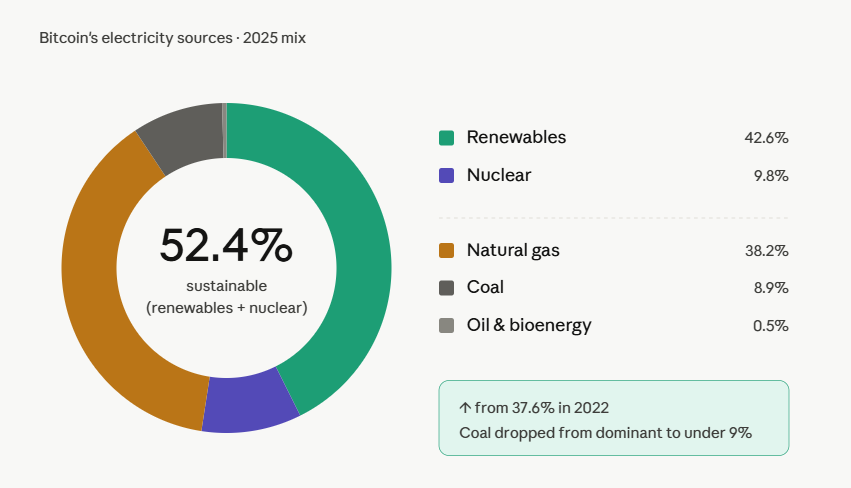Click the 0.5% value for Oil & bioenergy

(771, 326)
